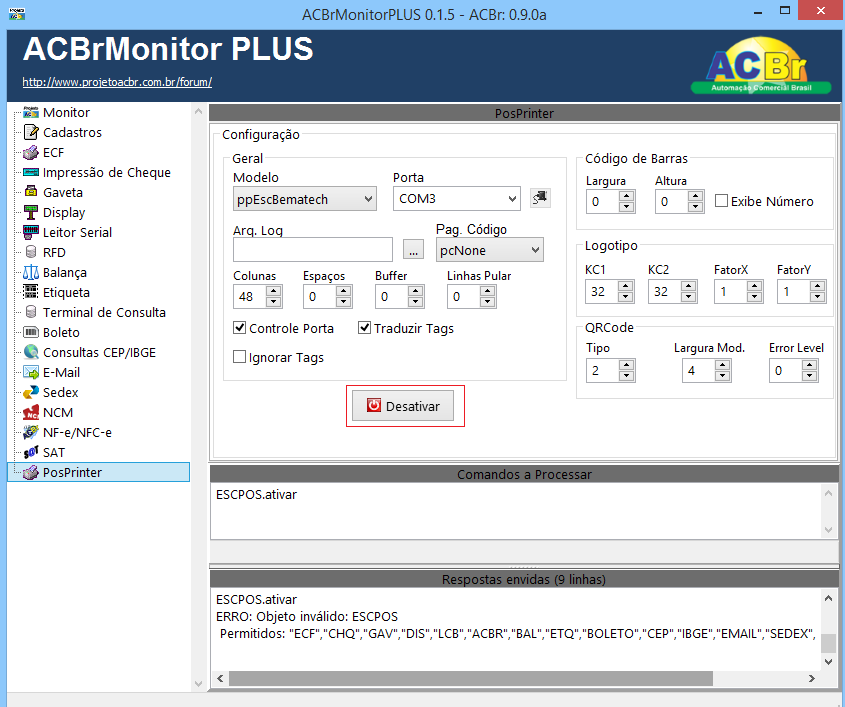Click the Colunas value field
Screen dimensions: 845x707
pos(251,296)
